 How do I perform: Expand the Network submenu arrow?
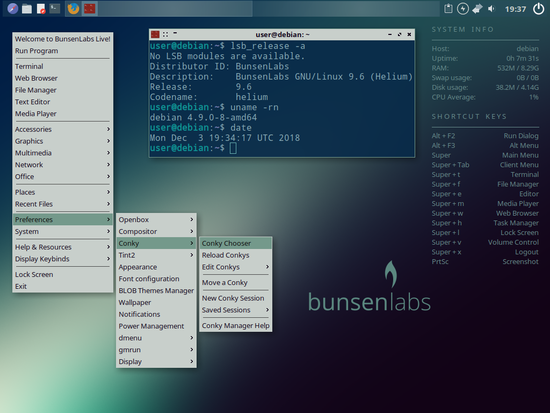tap(108, 165)
